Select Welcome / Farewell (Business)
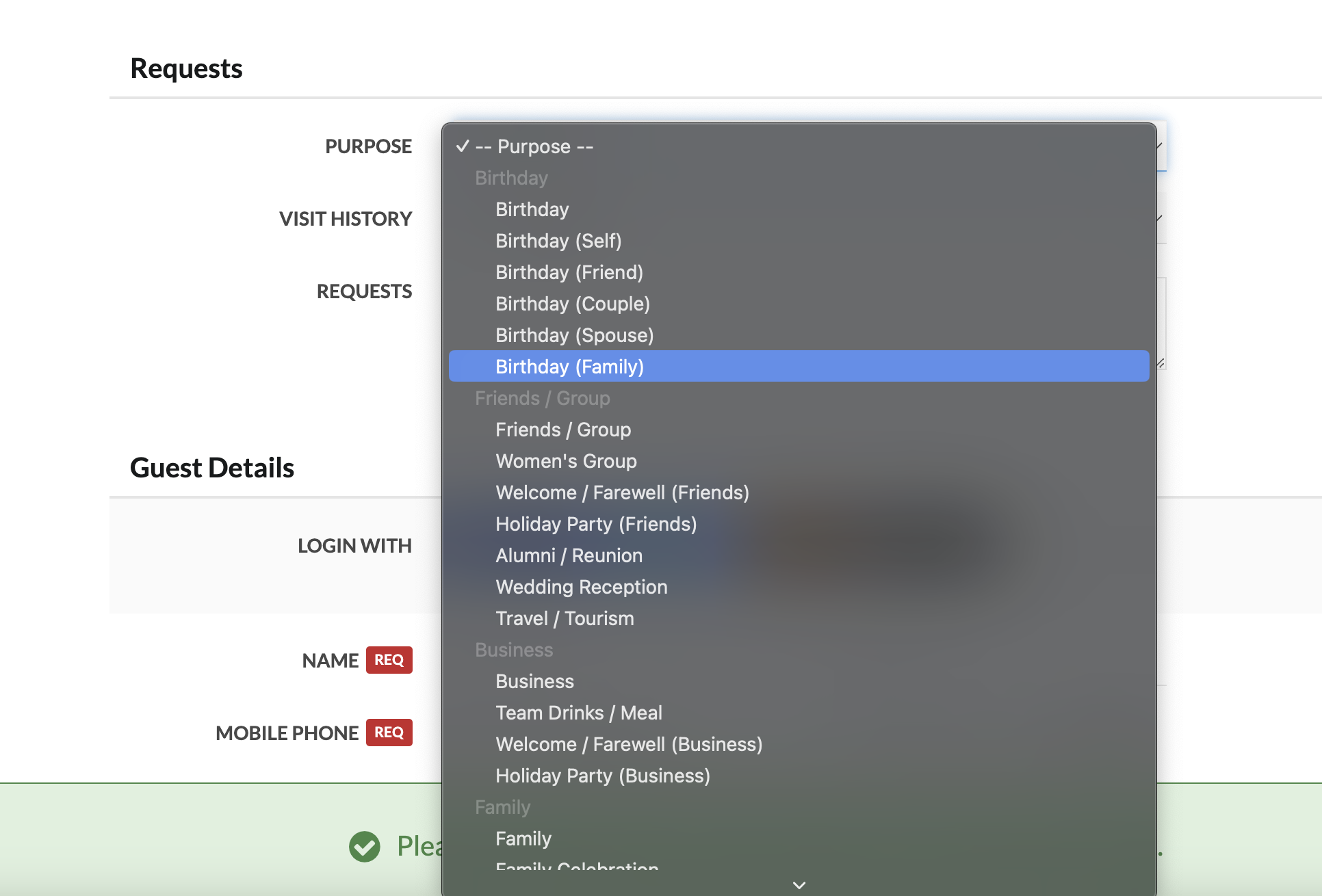This screenshot has width=1322, height=896. [x=629, y=744]
